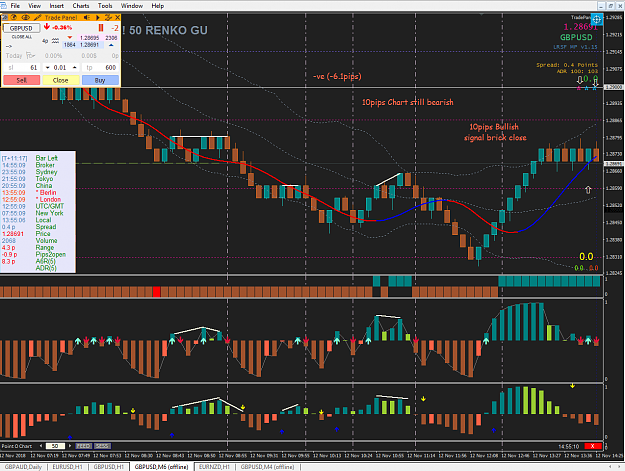Switch to the GBPUSD,H1 chart tab
The image size is (625, 471).
point(109,467)
